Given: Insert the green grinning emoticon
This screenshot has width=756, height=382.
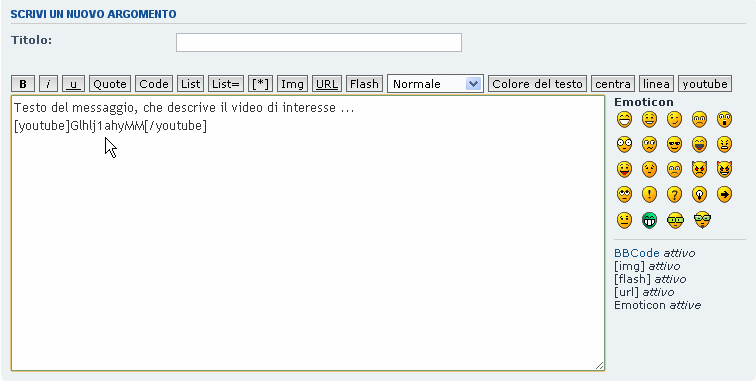Looking at the screenshot, I should pos(649,220).
